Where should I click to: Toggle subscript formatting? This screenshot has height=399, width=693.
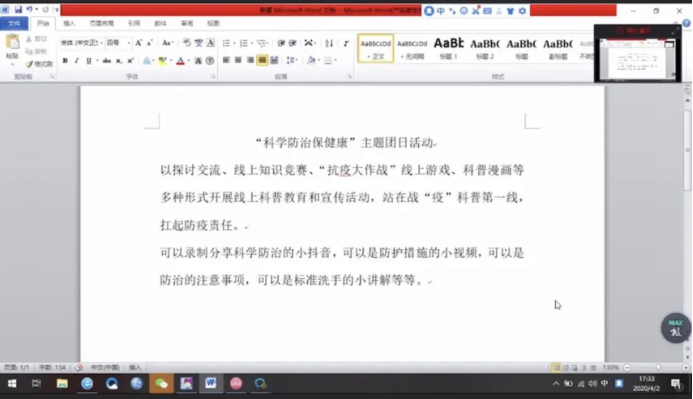(x=119, y=61)
